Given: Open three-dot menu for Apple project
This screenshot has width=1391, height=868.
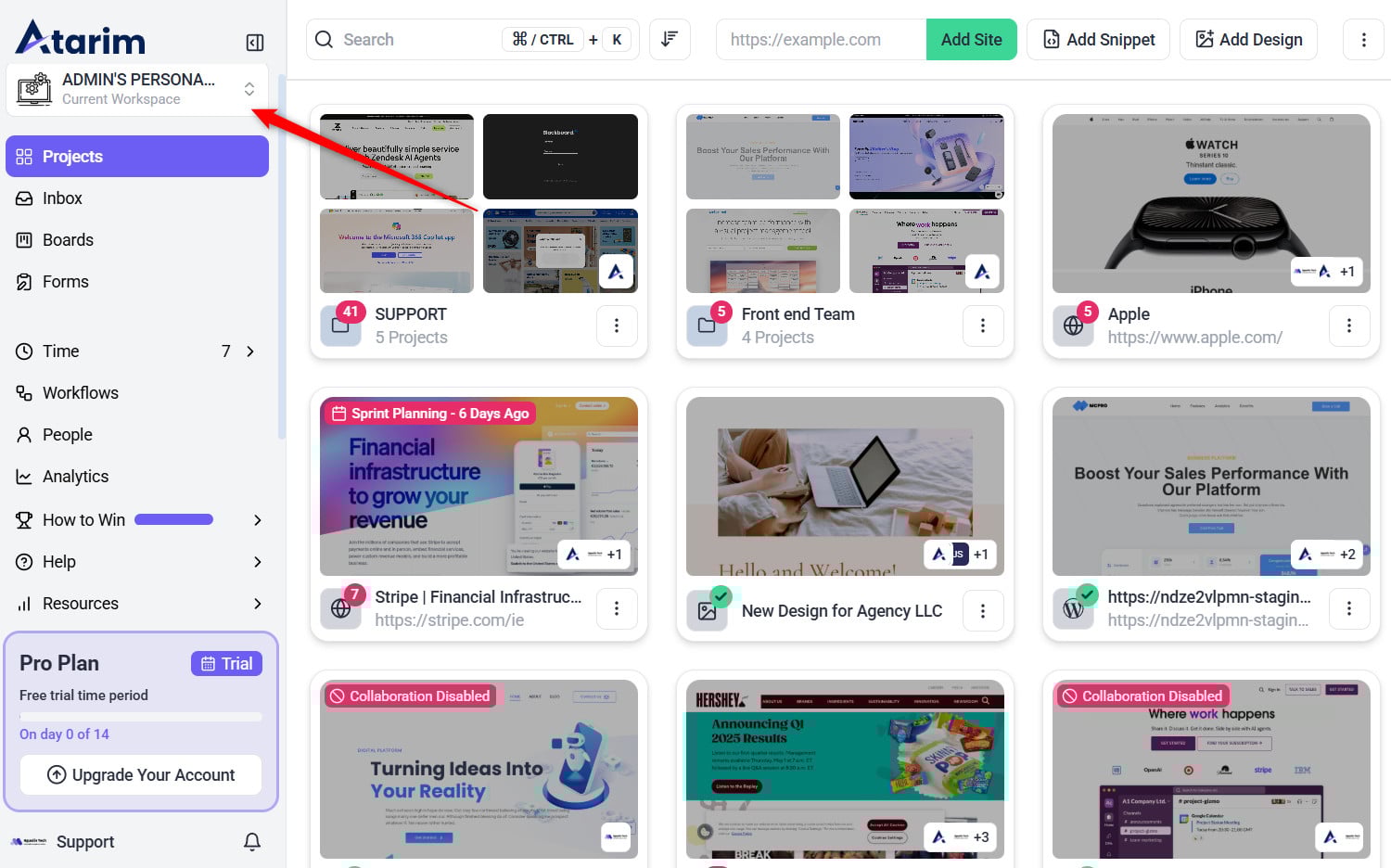Looking at the screenshot, I should click(x=1349, y=325).
